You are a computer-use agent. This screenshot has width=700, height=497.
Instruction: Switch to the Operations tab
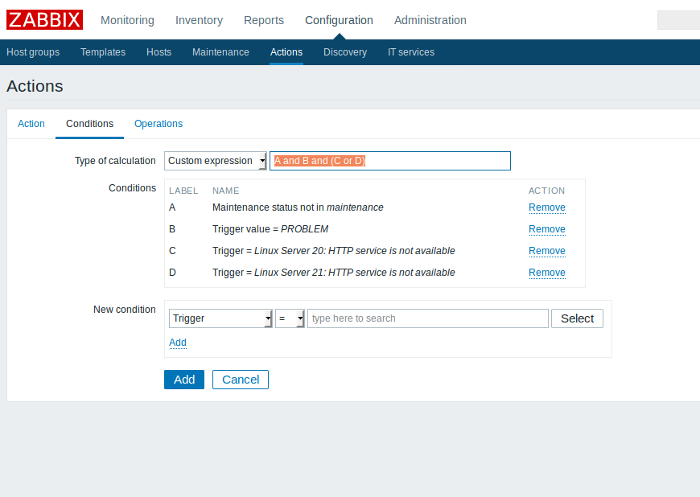(158, 124)
